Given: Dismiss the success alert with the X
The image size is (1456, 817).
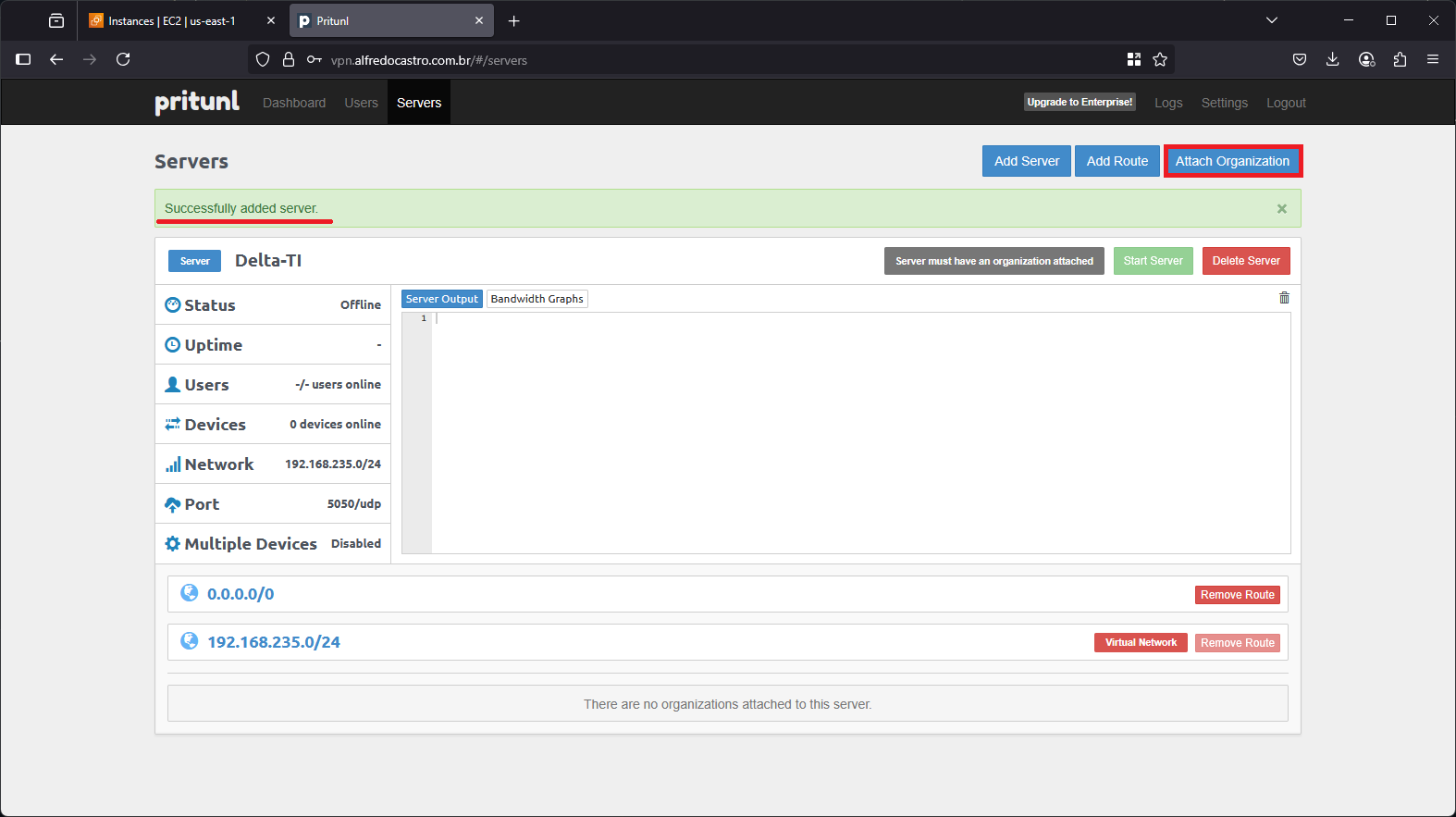Looking at the screenshot, I should (1282, 209).
